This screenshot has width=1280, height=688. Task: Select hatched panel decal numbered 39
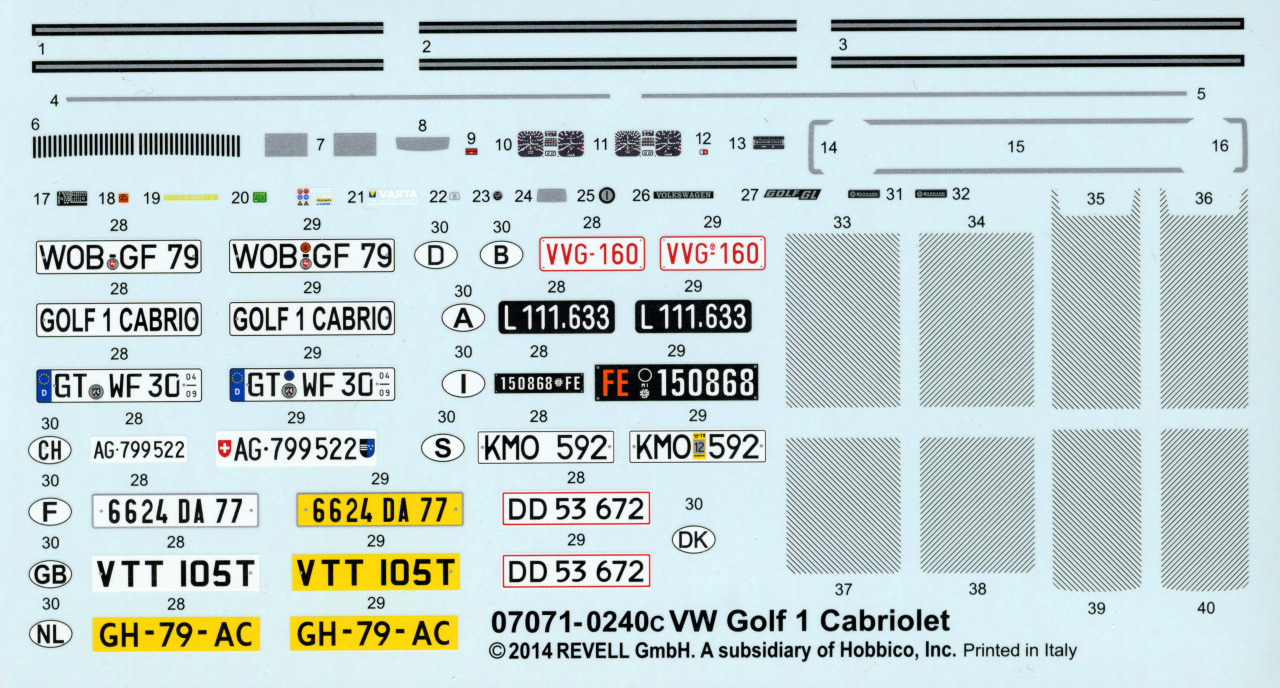tap(1095, 510)
